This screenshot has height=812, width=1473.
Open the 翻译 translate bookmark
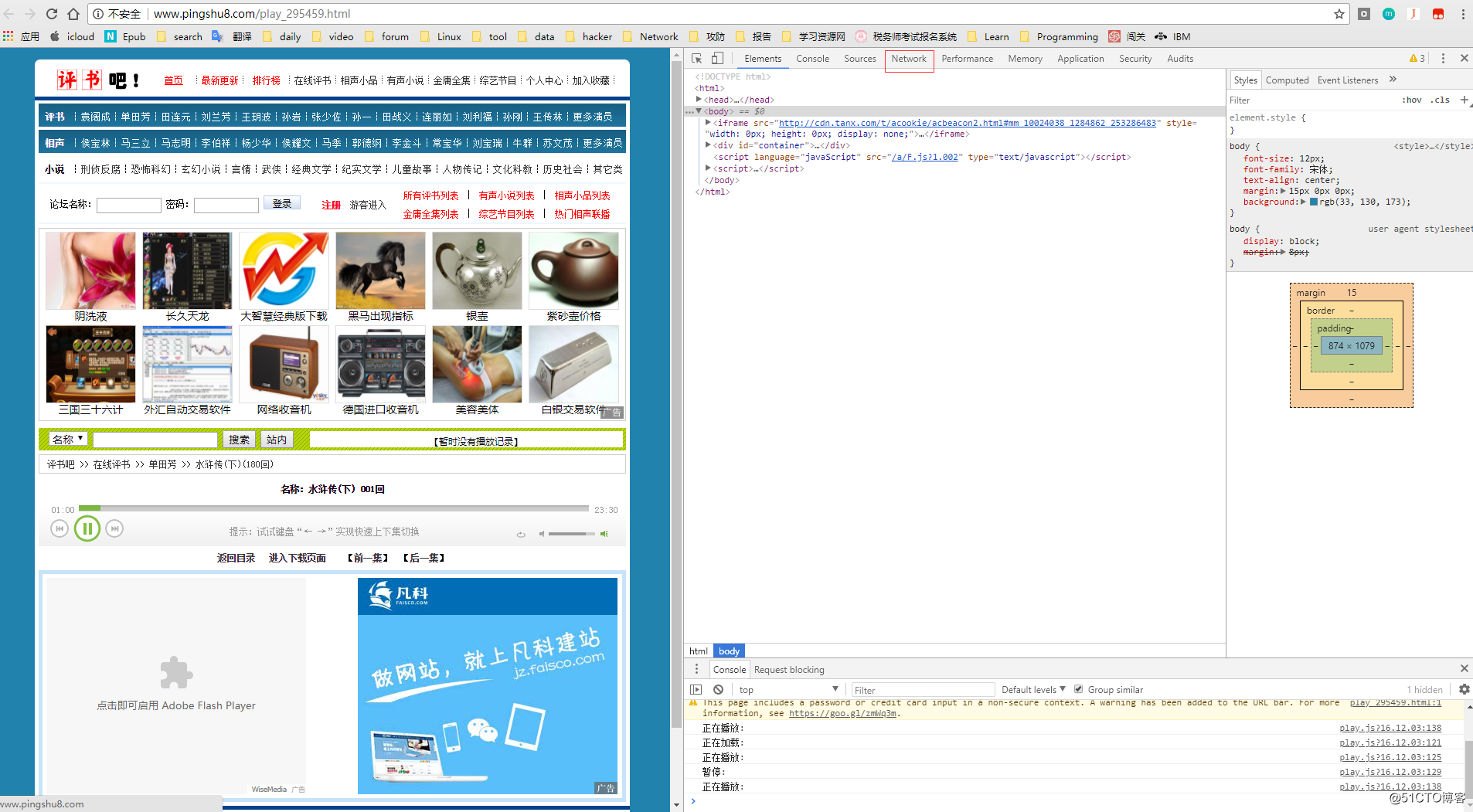(x=232, y=36)
